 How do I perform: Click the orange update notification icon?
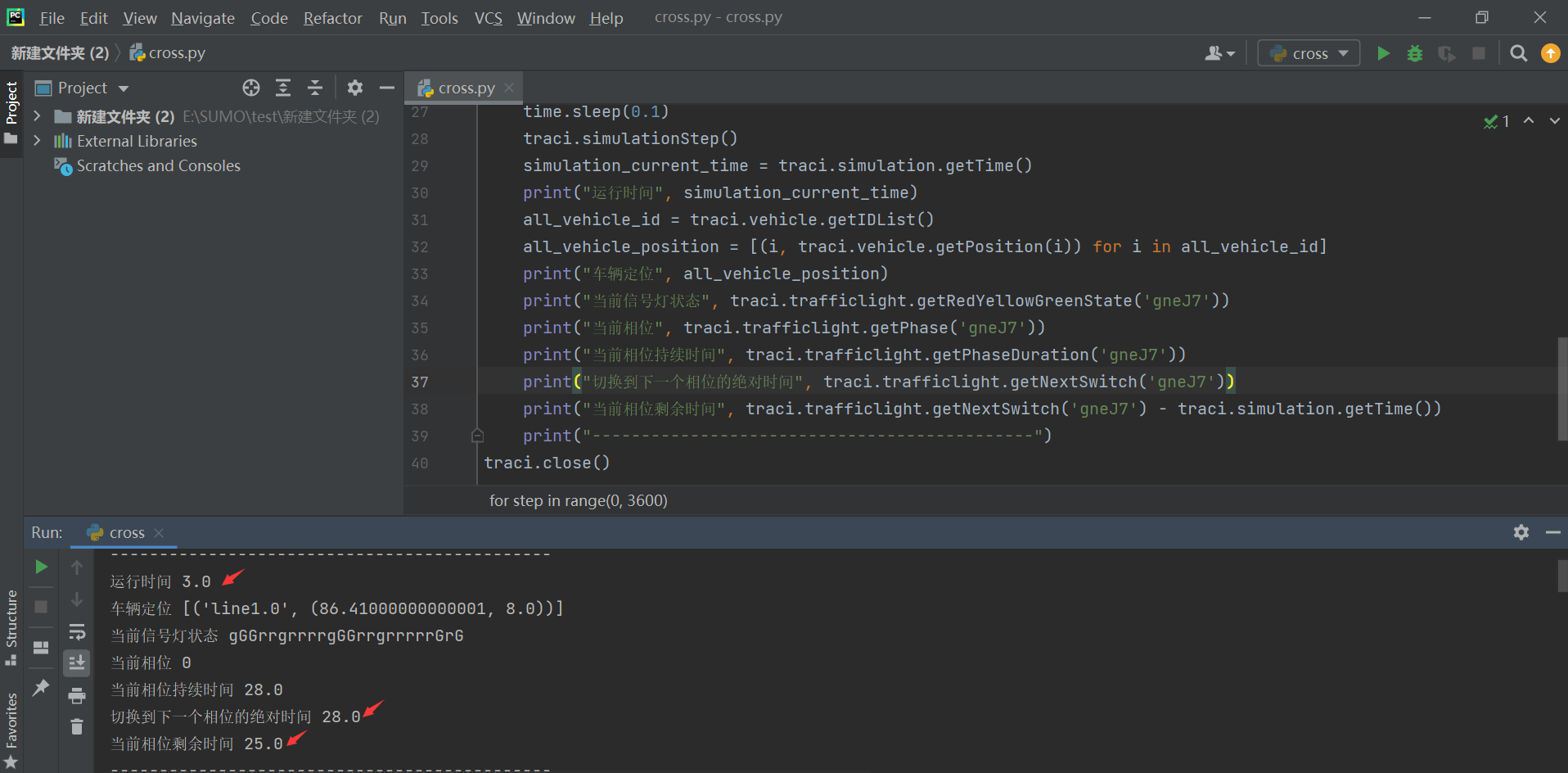[x=1551, y=53]
